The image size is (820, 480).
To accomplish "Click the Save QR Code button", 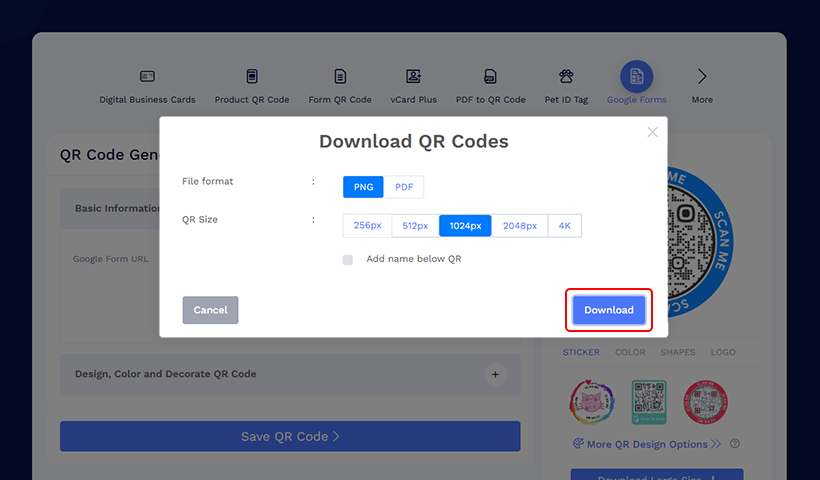I will pyautogui.click(x=290, y=436).
